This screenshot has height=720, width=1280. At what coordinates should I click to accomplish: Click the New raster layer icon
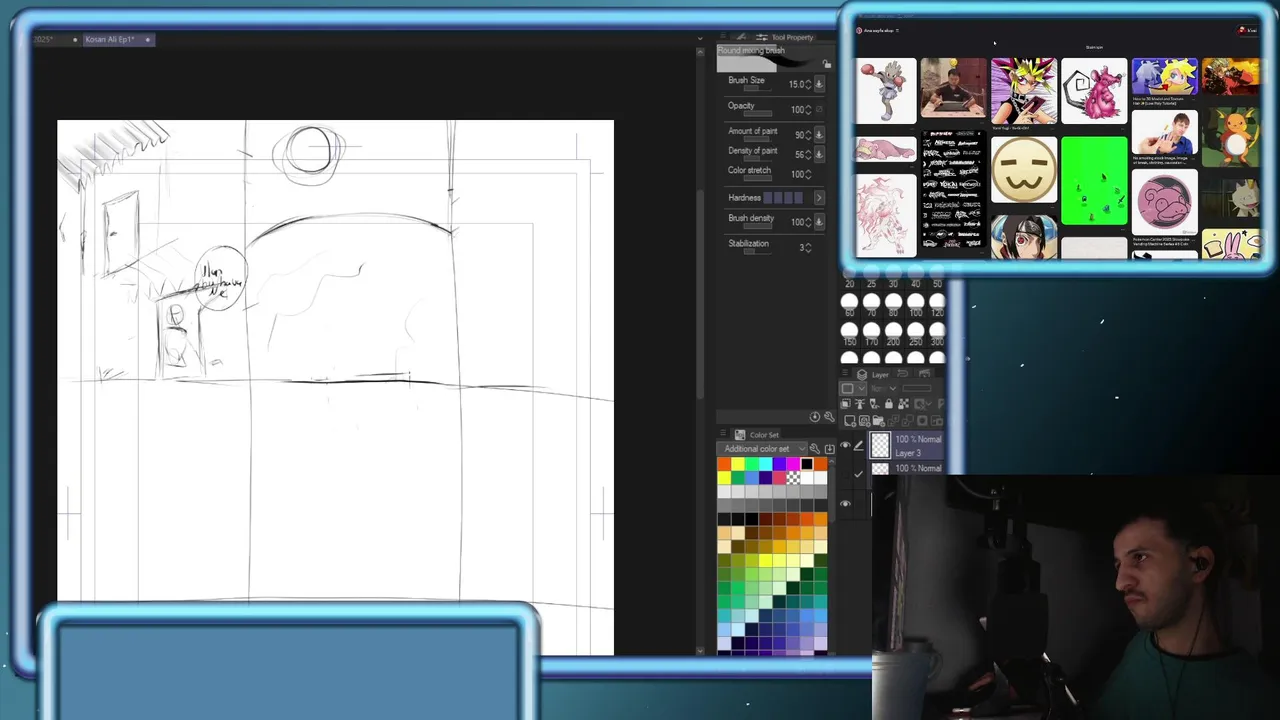(x=849, y=421)
